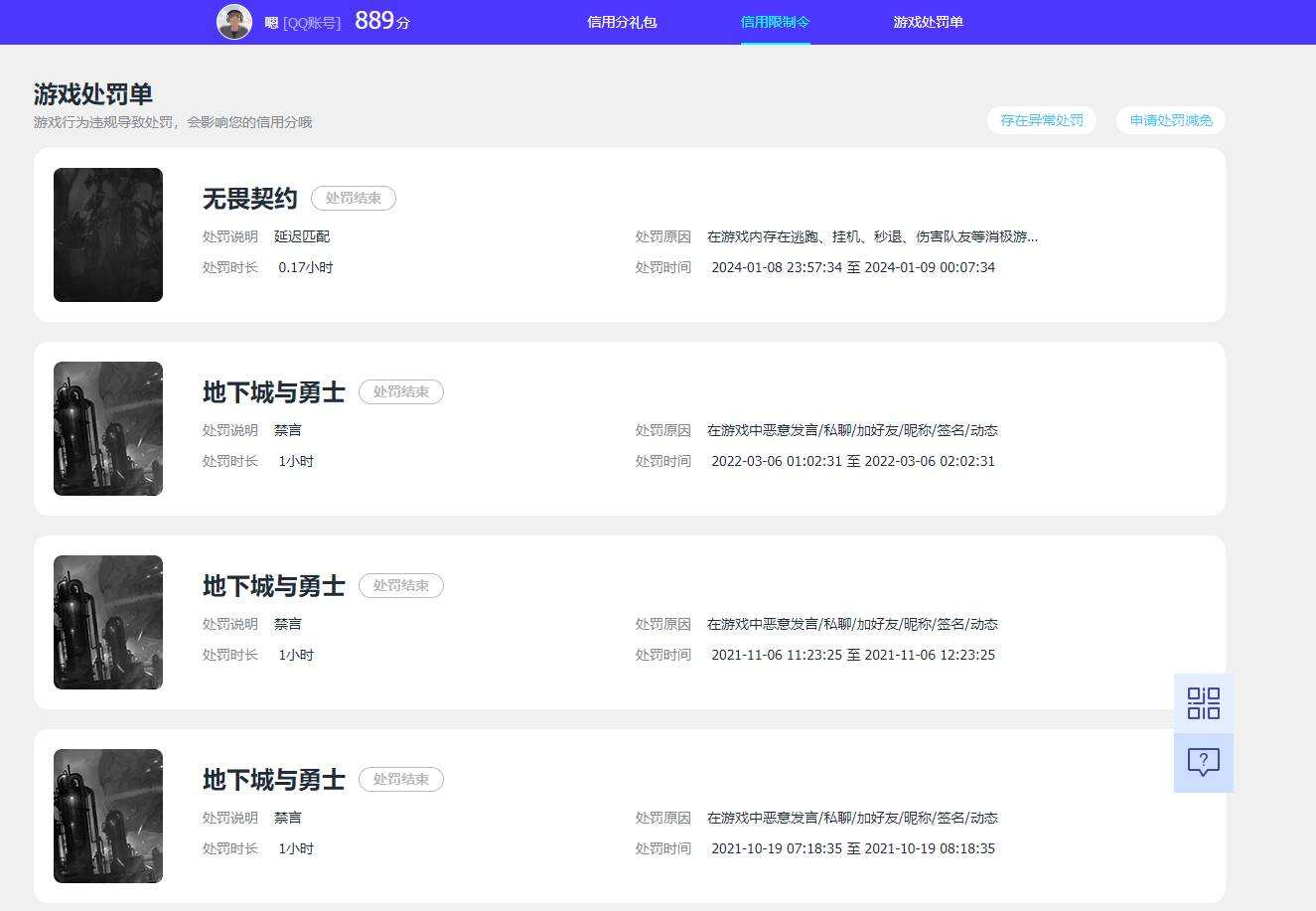Click thumbnail of 2022-03-06 地下城与勇士 record
The image size is (1316, 911).
click(x=108, y=428)
